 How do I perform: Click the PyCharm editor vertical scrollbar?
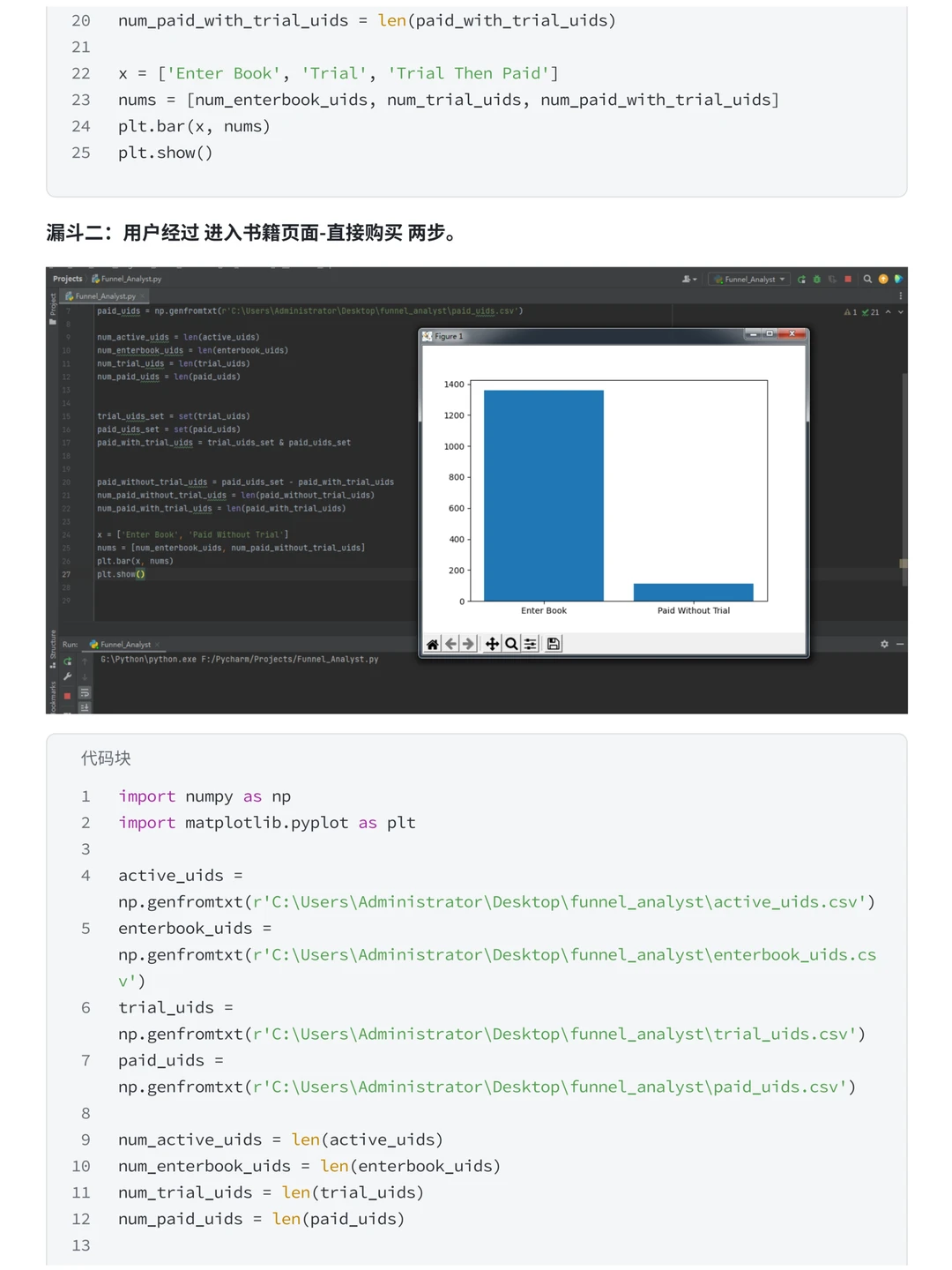click(x=904, y=479)
